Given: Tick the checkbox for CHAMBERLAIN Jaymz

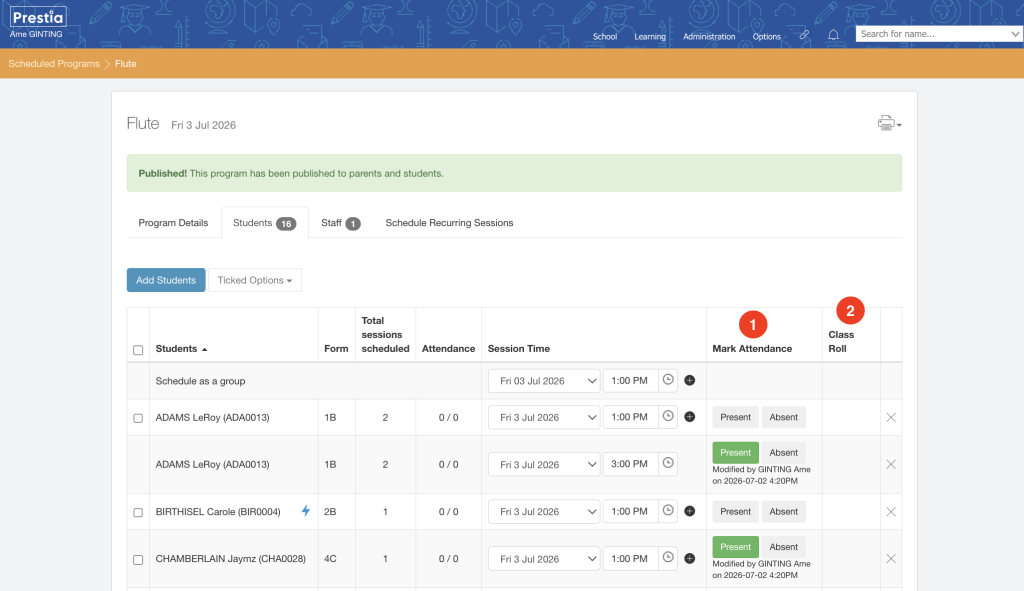Looking at the screenshot, I should [x=138, y=560].
